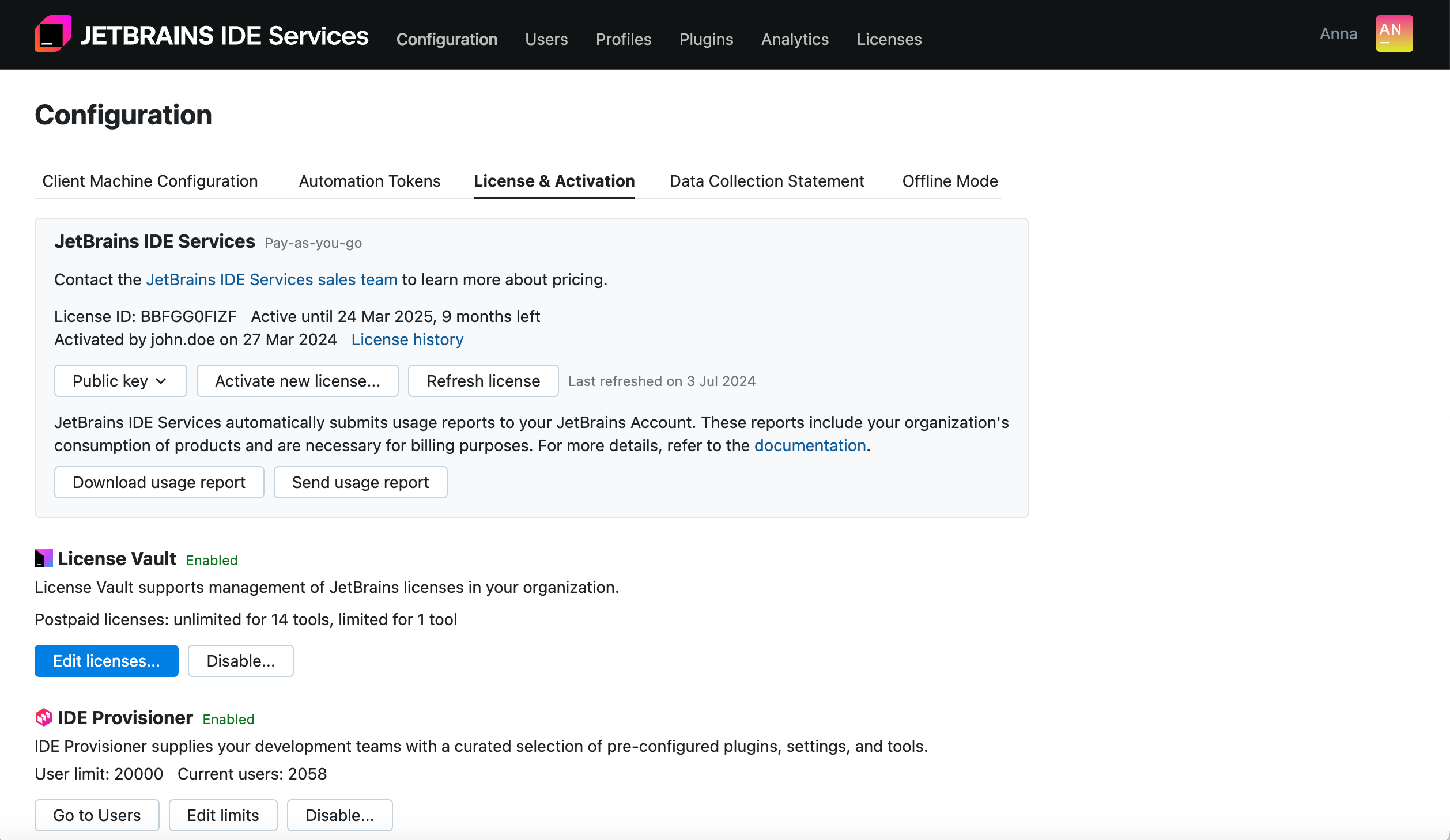The width and height of the screenshot is (1450, 840).
Task: Click 'Activated by john.doe on 27 Mar 2024'
Action: [x=195, y=339]
